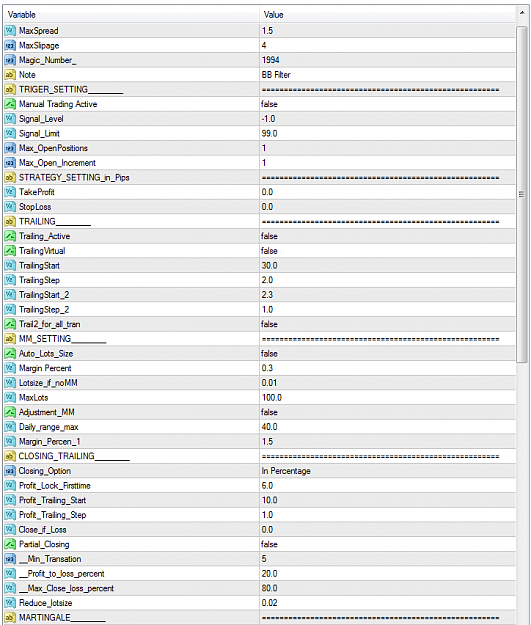The image size is (531, 625).
Task: Click the Signal_Limit double icon
Action: coord(10,134)
